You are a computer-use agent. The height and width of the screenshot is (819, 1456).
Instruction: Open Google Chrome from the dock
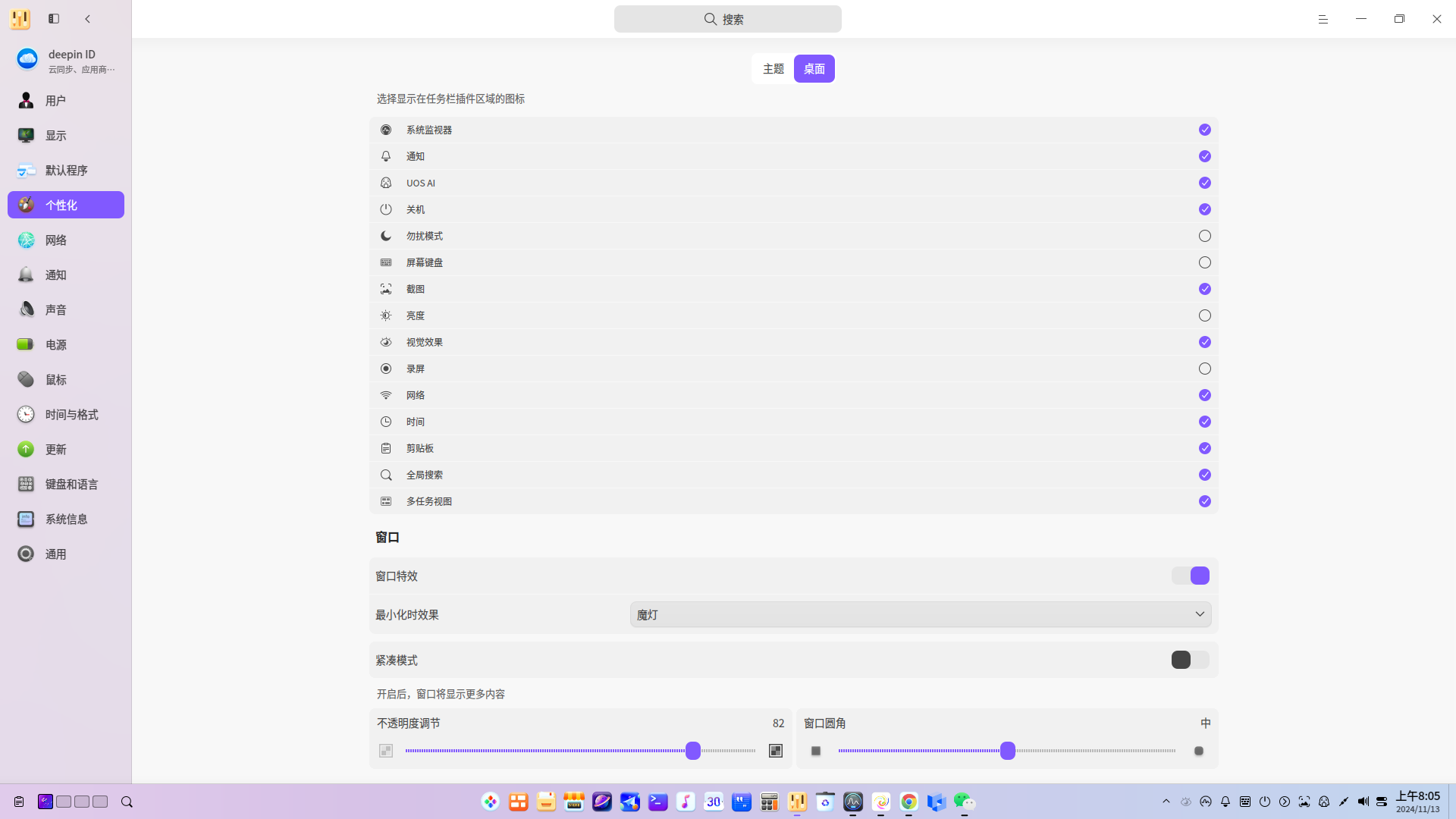pyautogui.click(x=908, y=802)
